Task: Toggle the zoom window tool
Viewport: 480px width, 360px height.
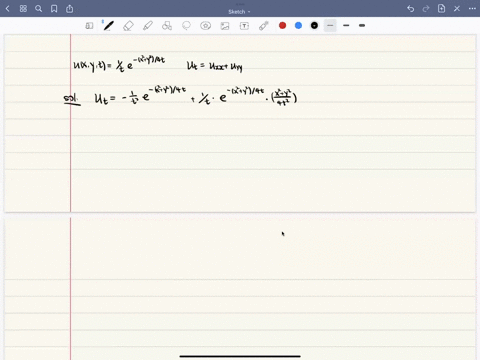Action: [x=89, y=26]
